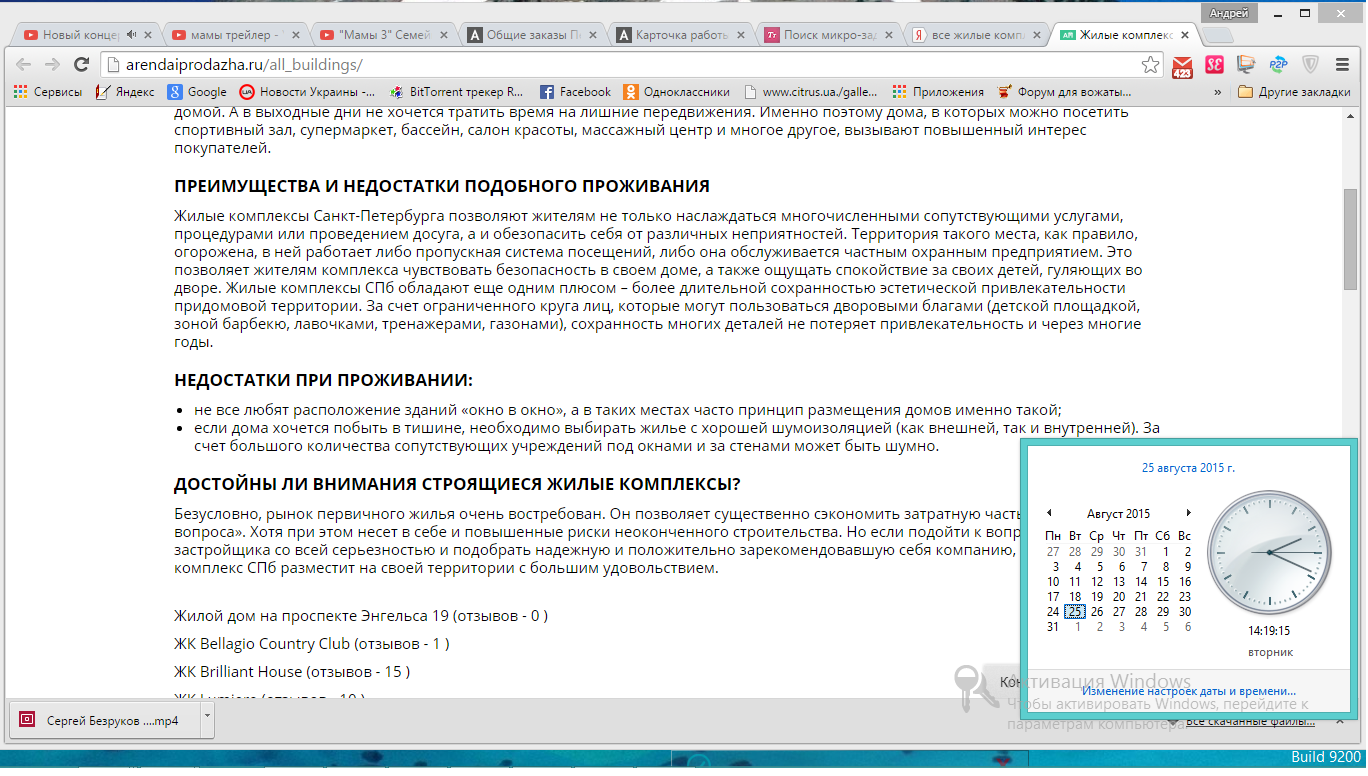Open the Сервисы apps bookmark
Image resolution: width=1368 pixels, height=776 pixels.
(x=48, y=92)
